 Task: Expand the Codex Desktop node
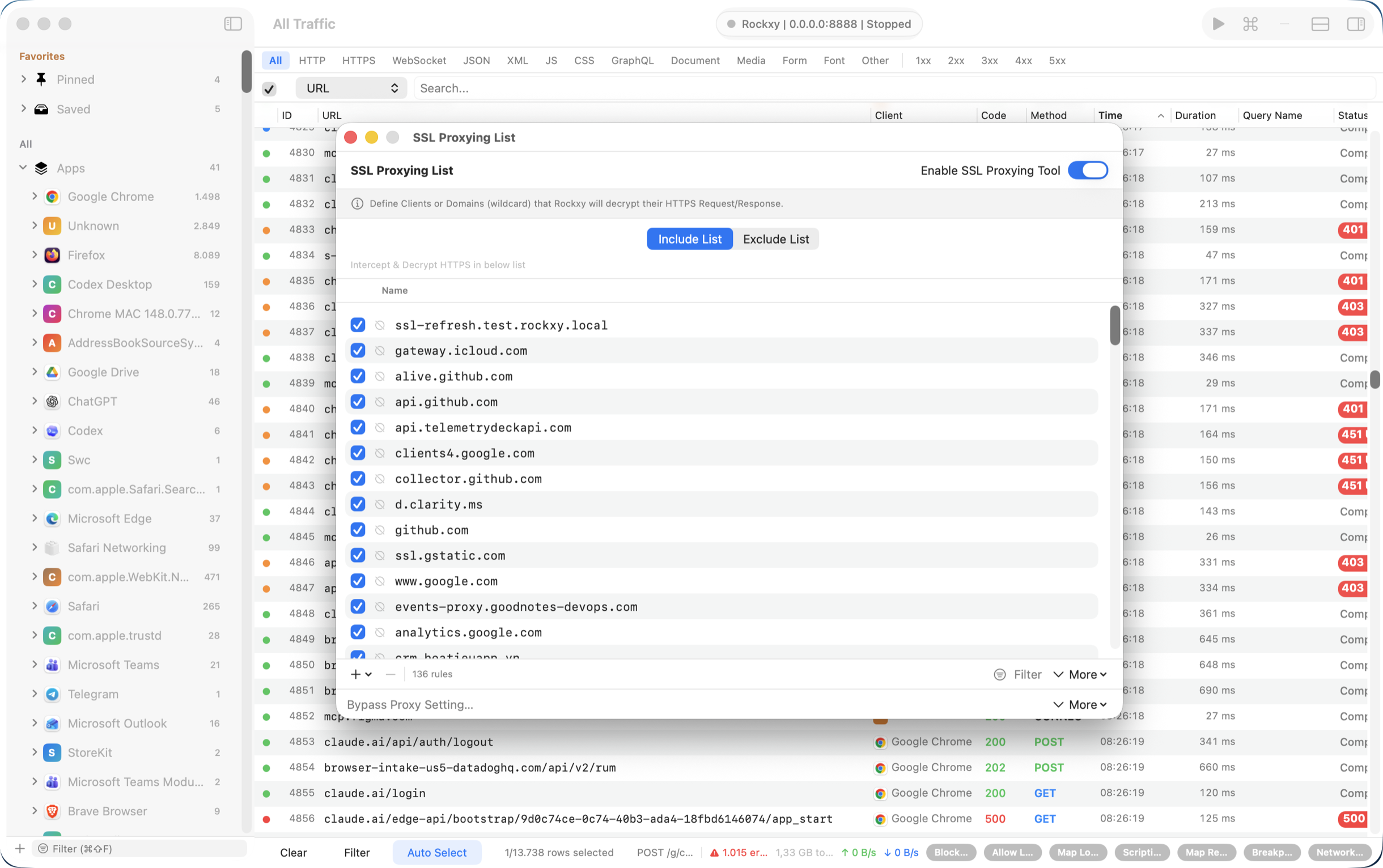click(x=35, y=284)
